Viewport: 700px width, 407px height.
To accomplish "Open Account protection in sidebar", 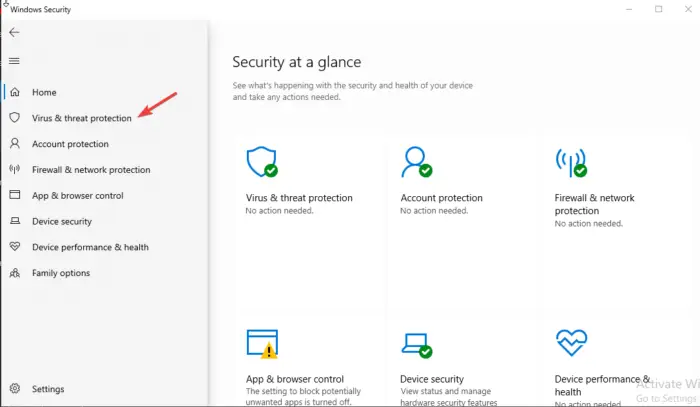I will [70, 144].
